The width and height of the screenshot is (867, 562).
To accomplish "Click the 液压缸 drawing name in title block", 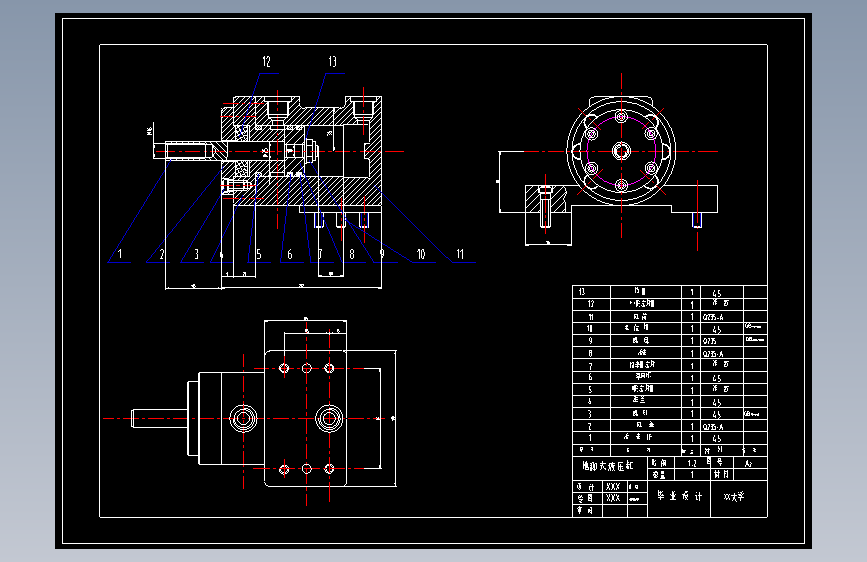I will (607, 466).
